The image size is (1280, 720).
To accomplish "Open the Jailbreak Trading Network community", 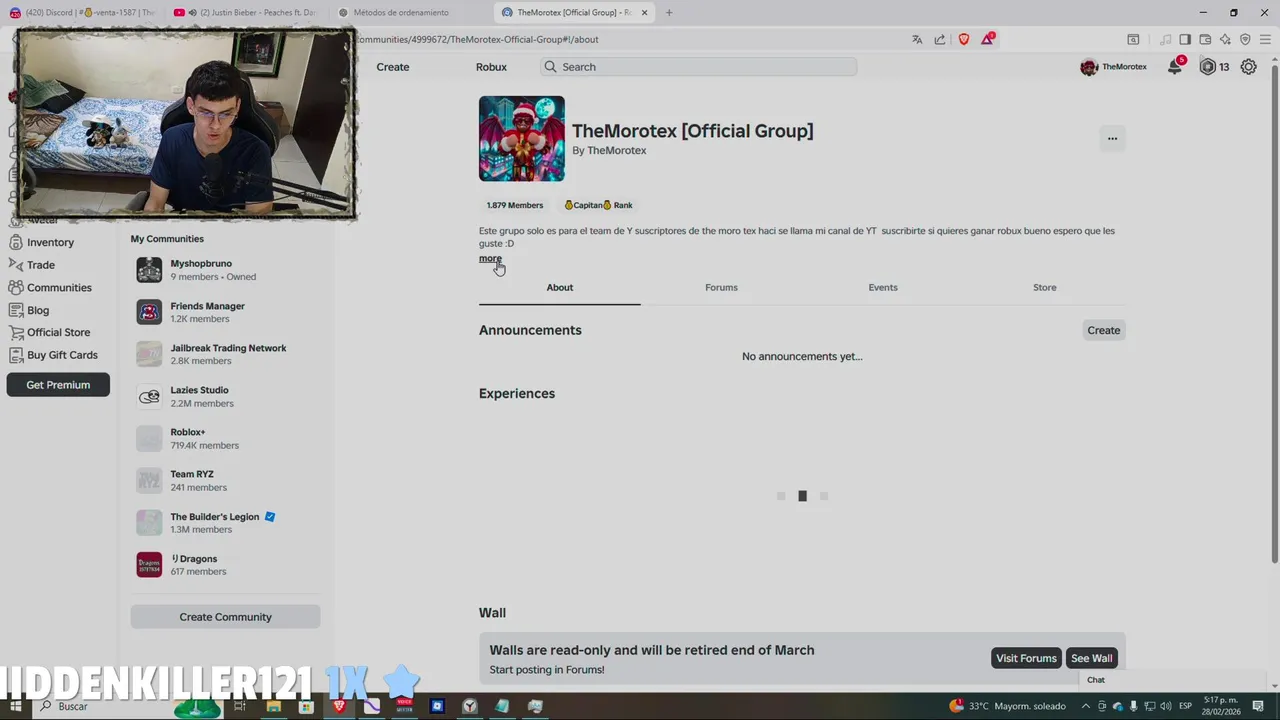I will tap(225, 354).
